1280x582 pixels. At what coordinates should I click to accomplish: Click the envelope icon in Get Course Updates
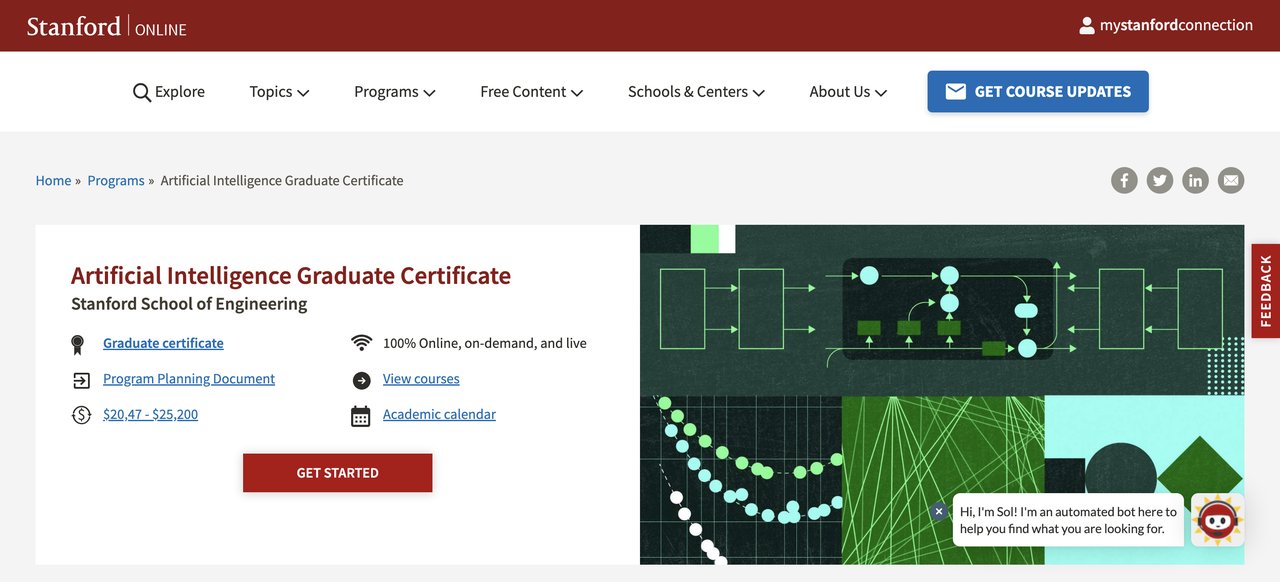tap(956, 91)
